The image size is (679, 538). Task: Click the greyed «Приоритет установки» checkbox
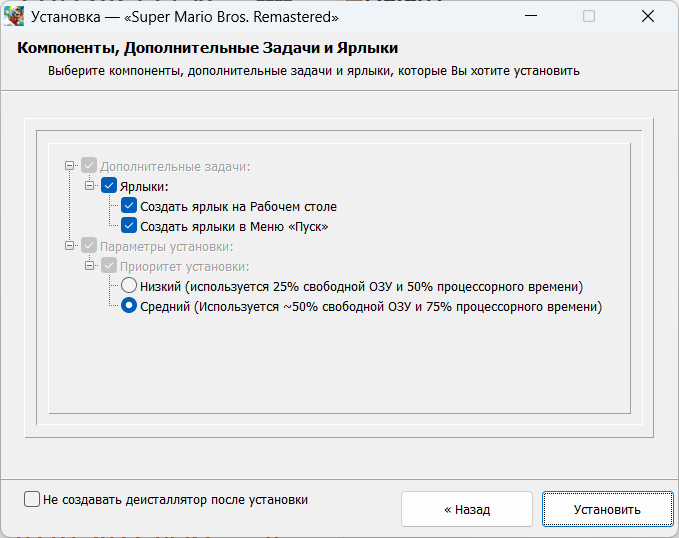109,266
